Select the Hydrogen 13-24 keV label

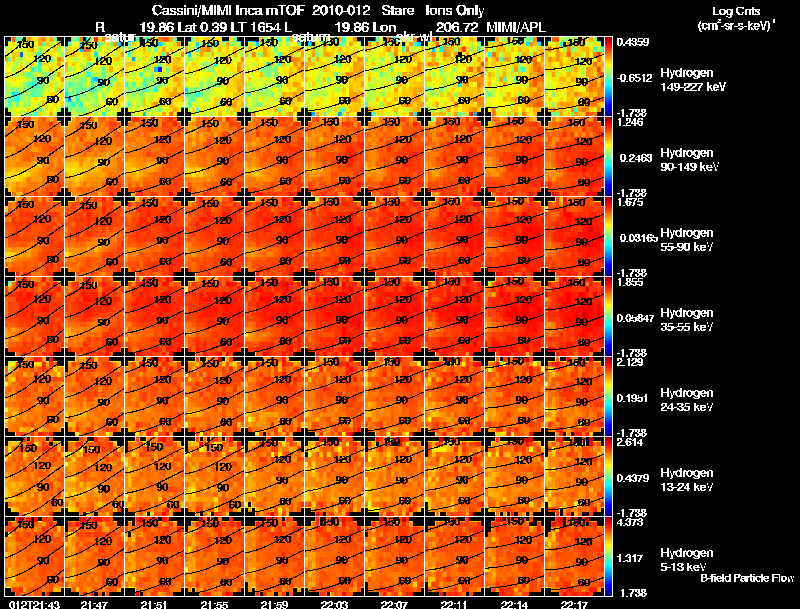(x=687, y=480)
